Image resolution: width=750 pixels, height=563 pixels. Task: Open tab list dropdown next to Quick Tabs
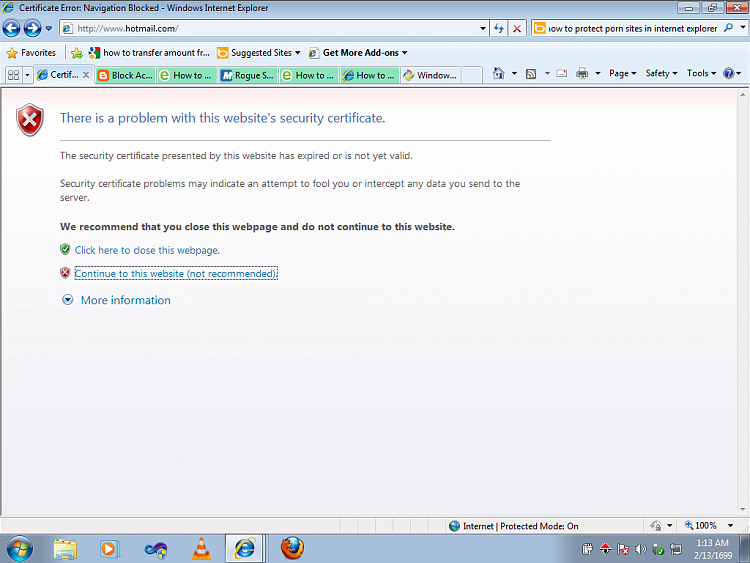[x=27, y=75]
